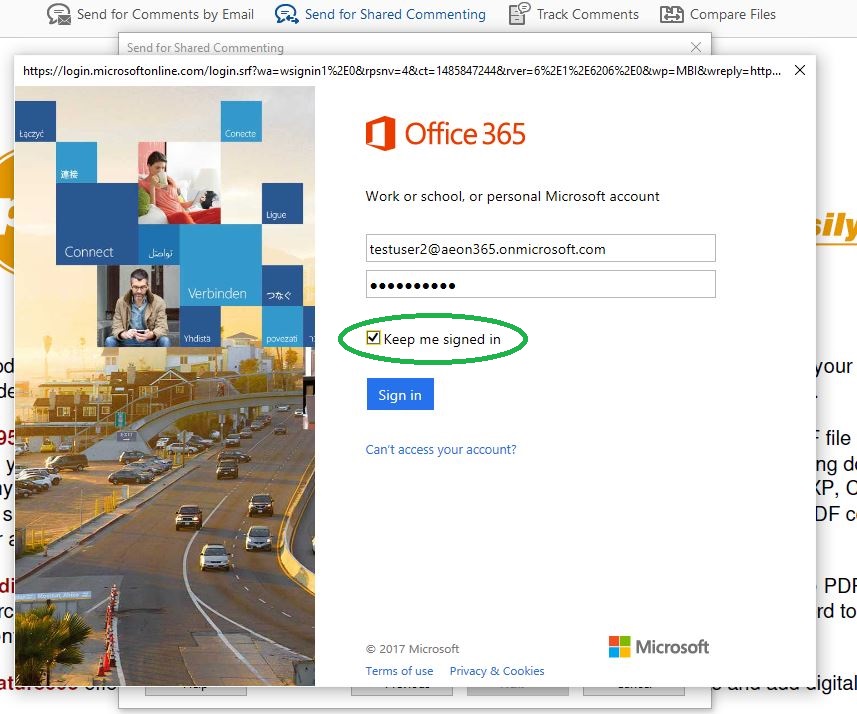This screenshot has width=857, height=714.
Task: Click the Keep me signed in label
Action: click(x=442, y=339)
